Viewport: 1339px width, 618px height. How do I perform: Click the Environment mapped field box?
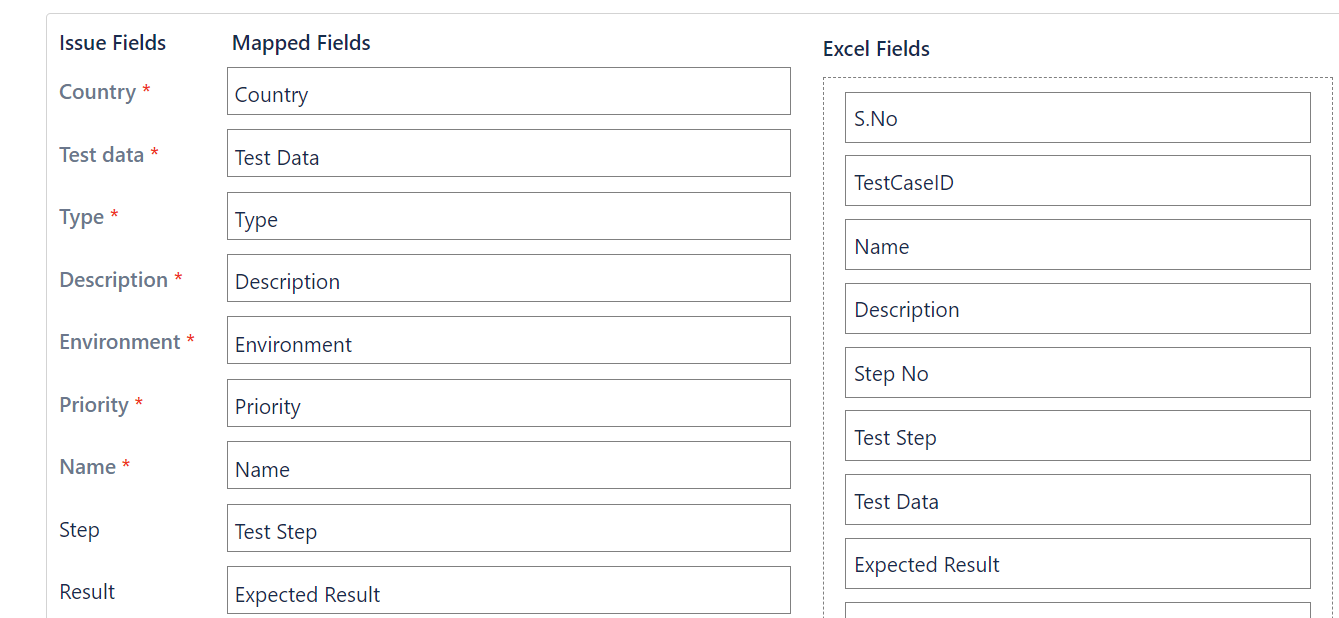tap(509, 340)
